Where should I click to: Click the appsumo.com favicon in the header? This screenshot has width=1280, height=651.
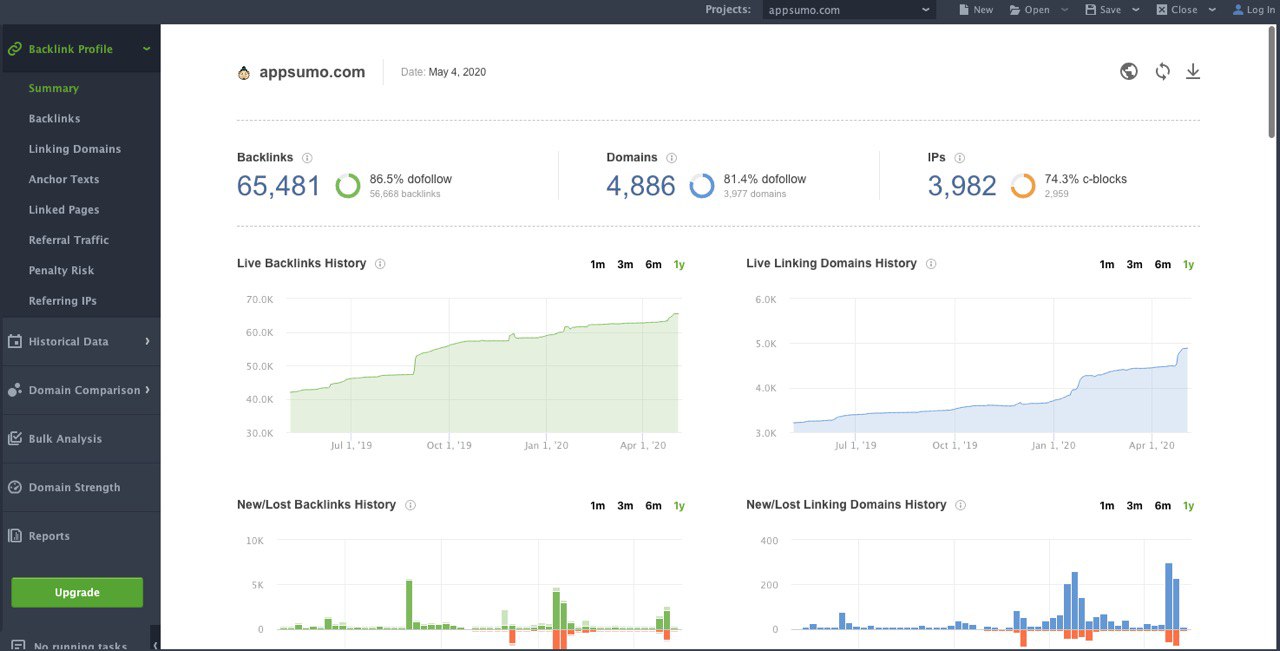(244, 72)
